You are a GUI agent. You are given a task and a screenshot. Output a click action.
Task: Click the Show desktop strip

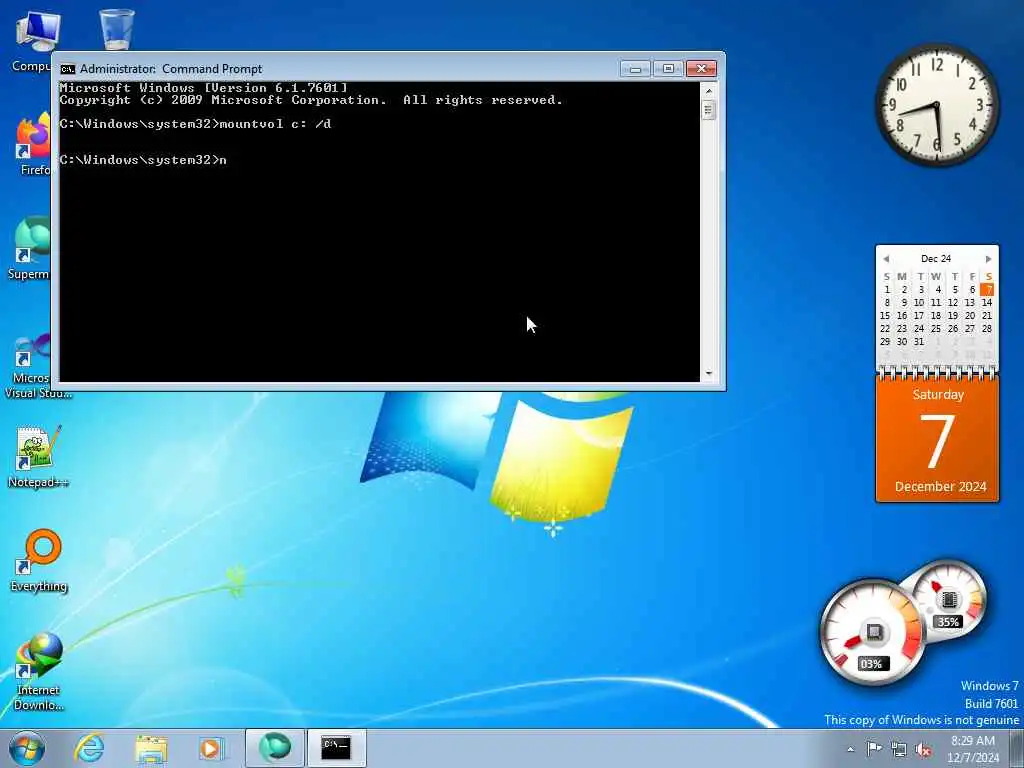click(x=1016, y=748)
